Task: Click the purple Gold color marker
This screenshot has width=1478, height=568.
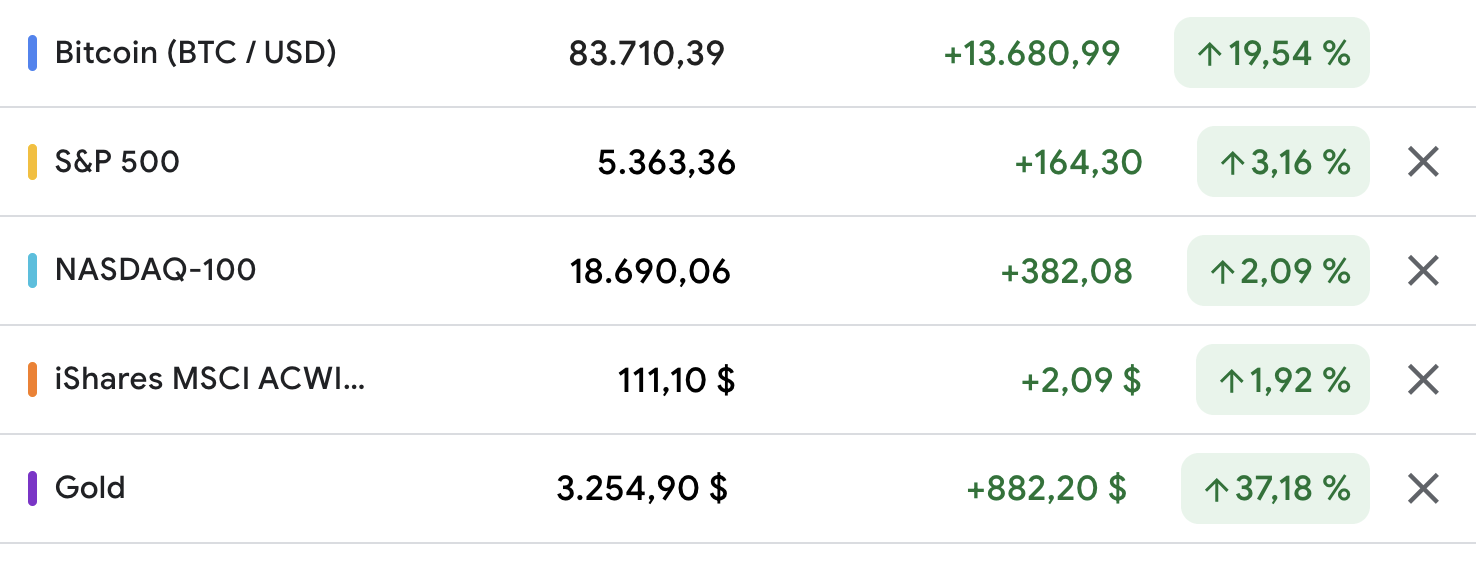Action: coord(33,489)
